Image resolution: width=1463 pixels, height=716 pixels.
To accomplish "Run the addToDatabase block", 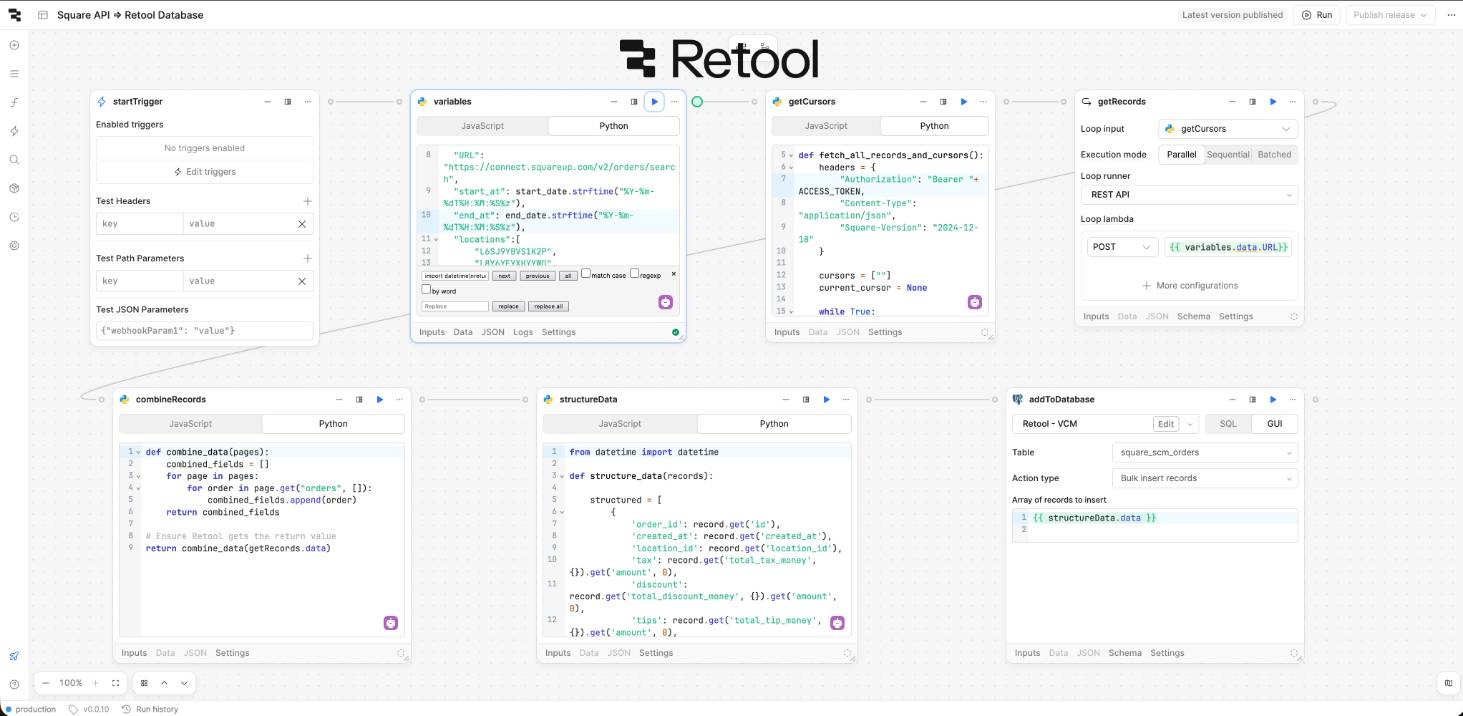I will click(x=1273, y=399).
